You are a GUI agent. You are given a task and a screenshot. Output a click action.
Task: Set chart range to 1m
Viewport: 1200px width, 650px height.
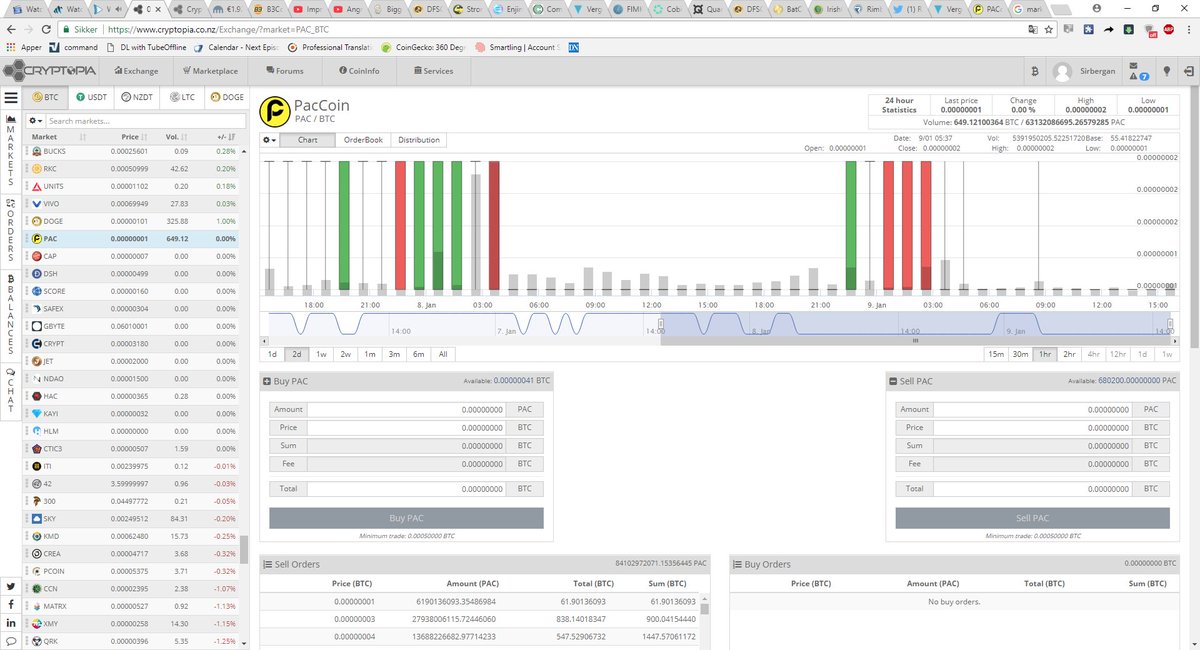[370, 354]
